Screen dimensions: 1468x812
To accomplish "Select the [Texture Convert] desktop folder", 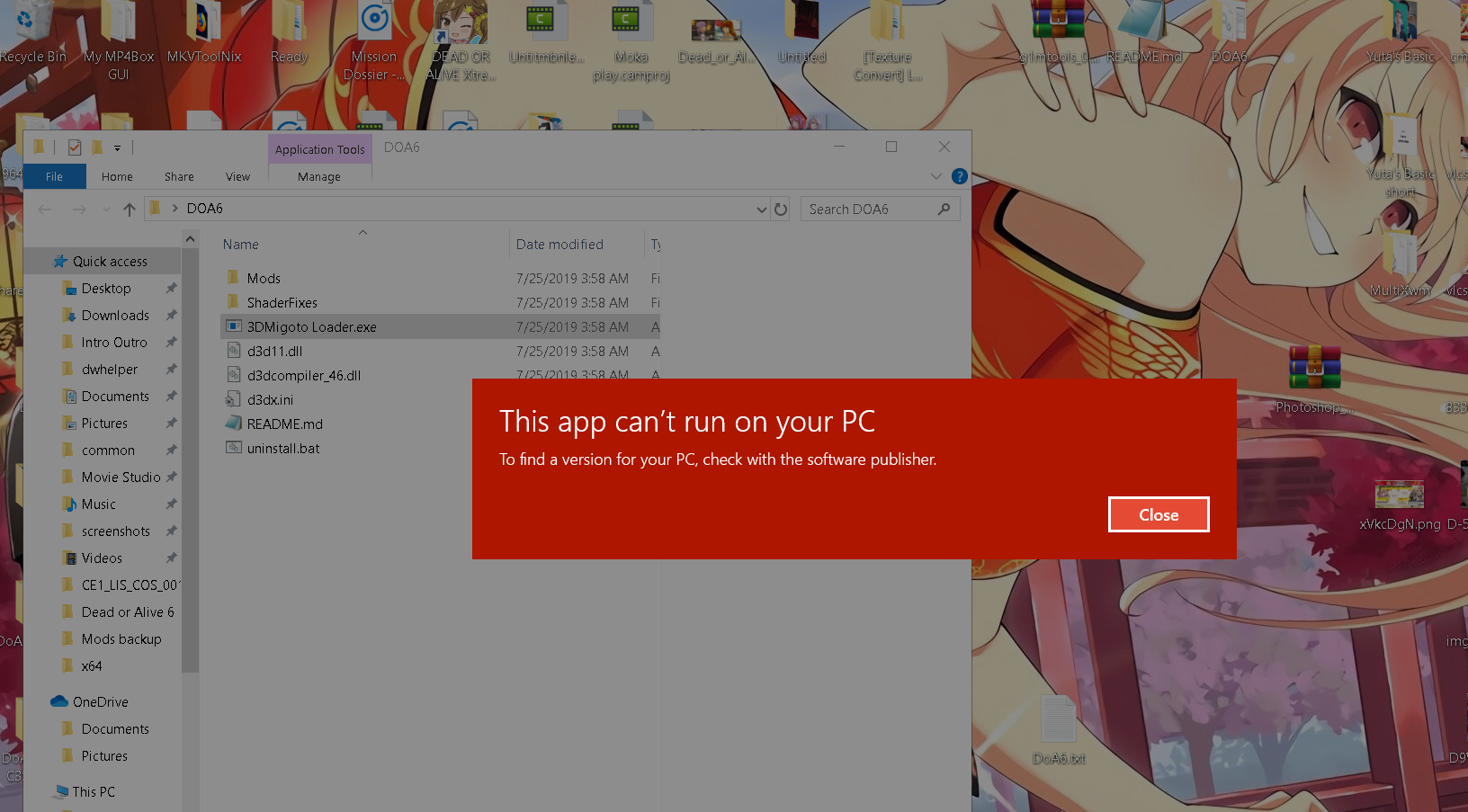I will tap(888, 41).
